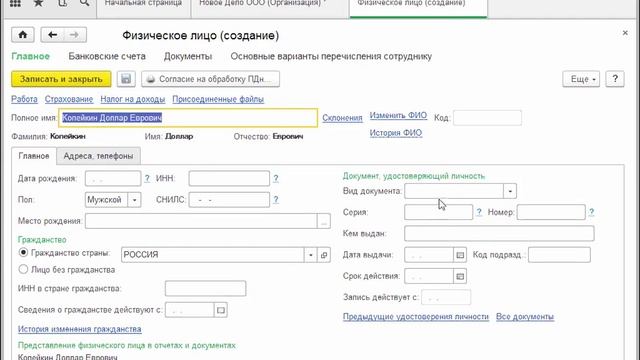Show hint next to Дата рождения
Viewport: 640px width, 360px height.
click(x=147, y=178)
